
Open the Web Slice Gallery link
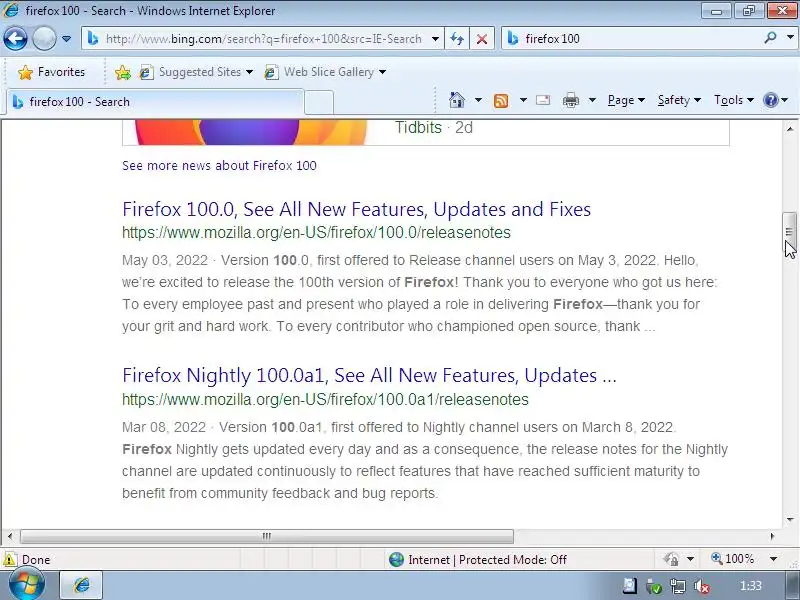pos(319,72)
